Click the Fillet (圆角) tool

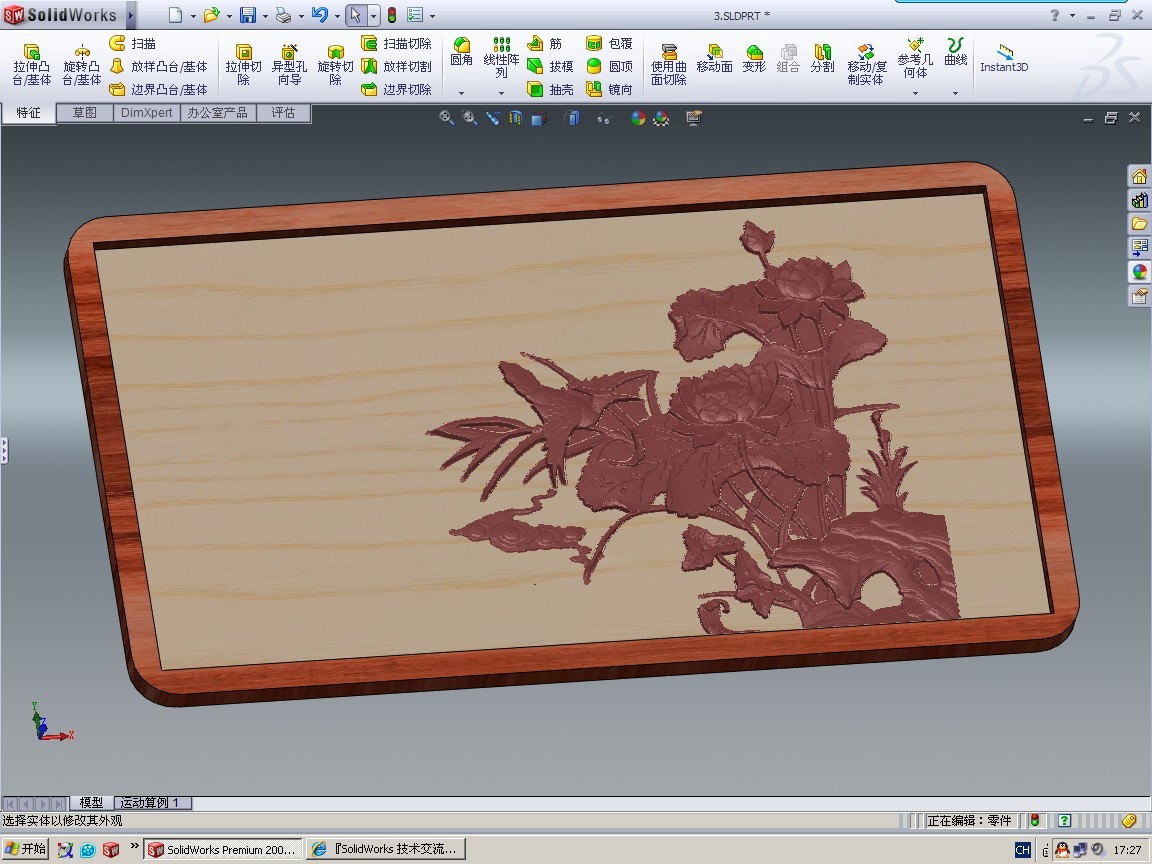[461, 52]
